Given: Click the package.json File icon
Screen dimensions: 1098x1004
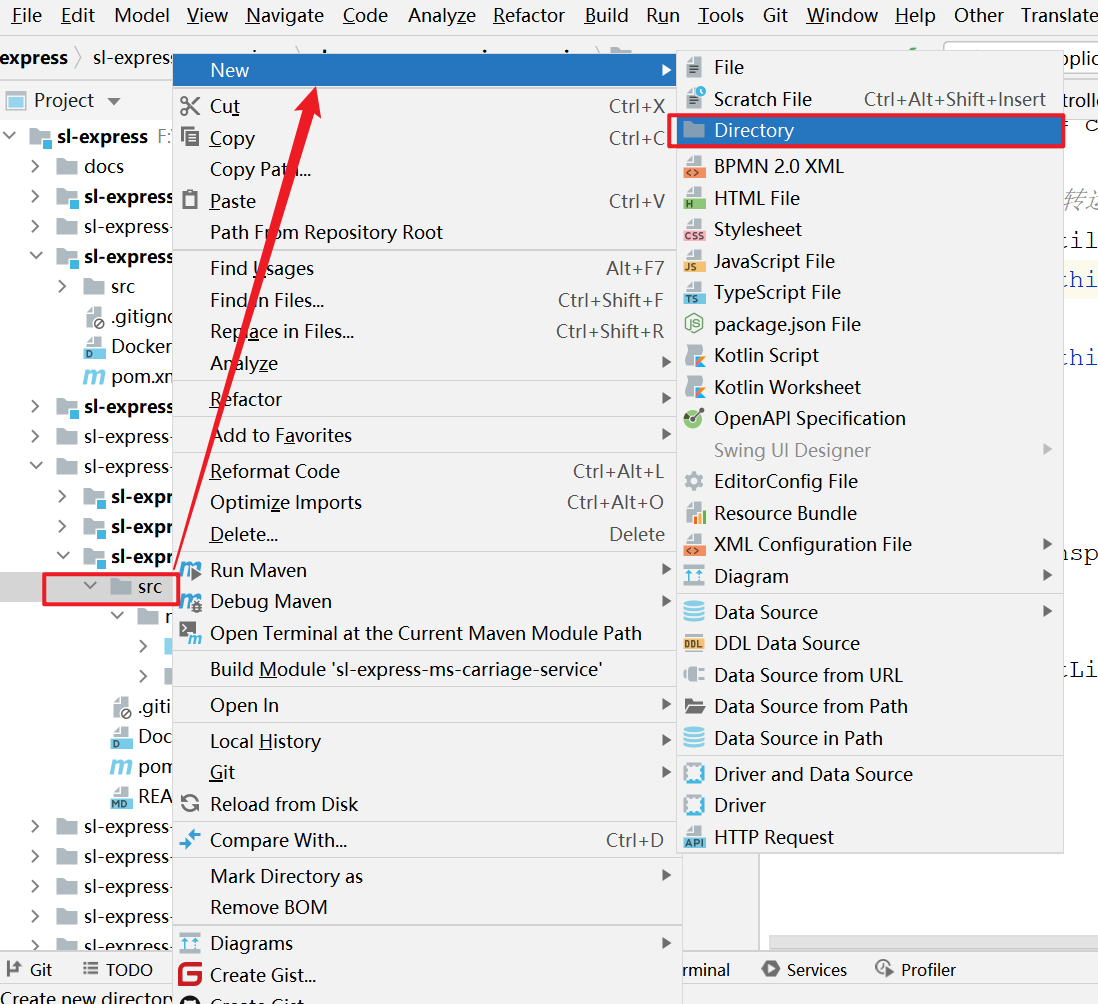Looking at the screenshot, I should [694, 323].
